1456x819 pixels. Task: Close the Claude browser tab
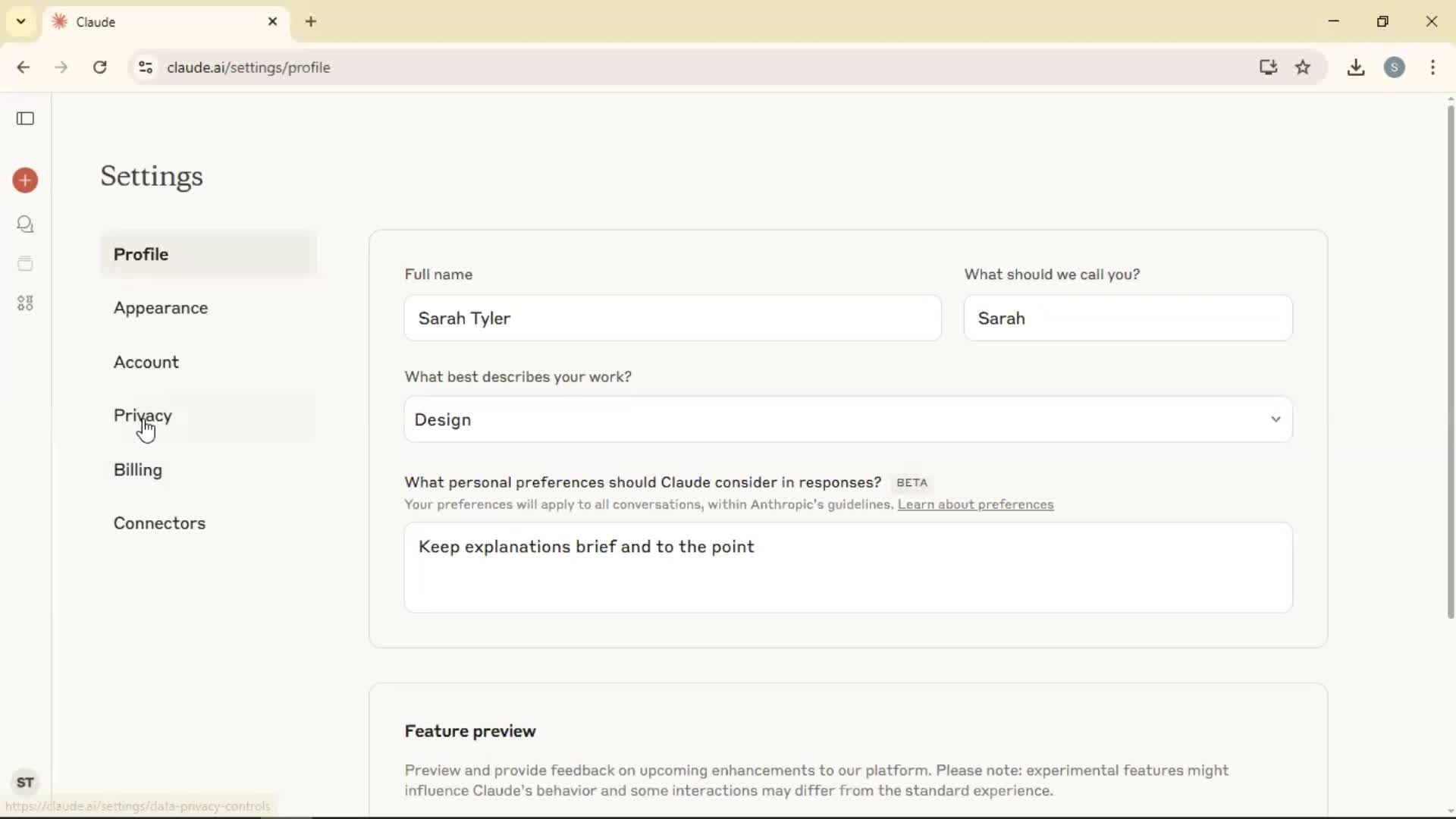point(273,22)
